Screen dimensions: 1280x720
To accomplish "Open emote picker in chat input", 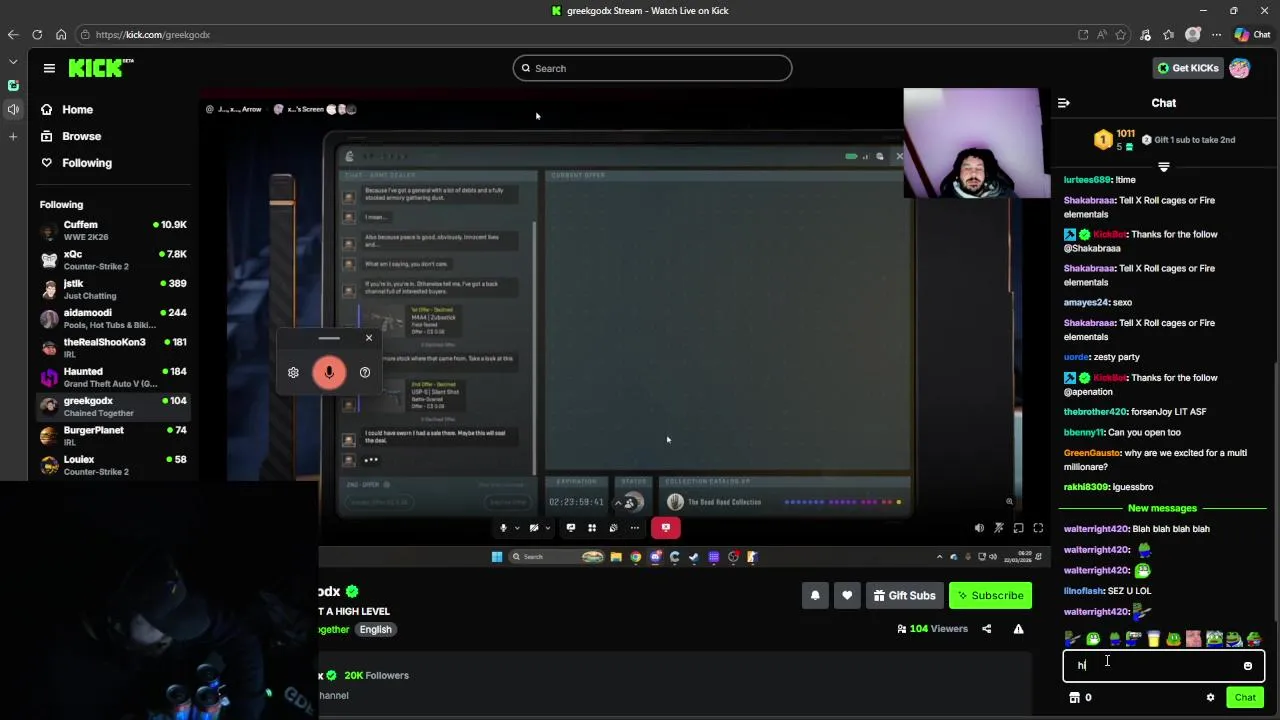I will (x=1248, y=666).
